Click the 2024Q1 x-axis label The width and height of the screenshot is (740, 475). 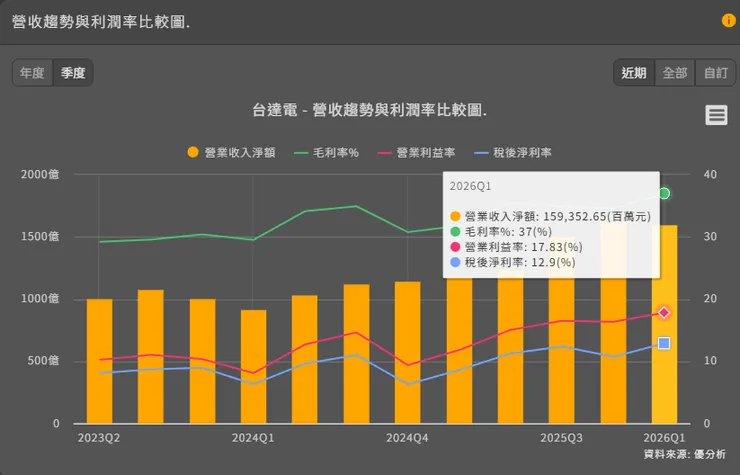[x=253, y=438]
